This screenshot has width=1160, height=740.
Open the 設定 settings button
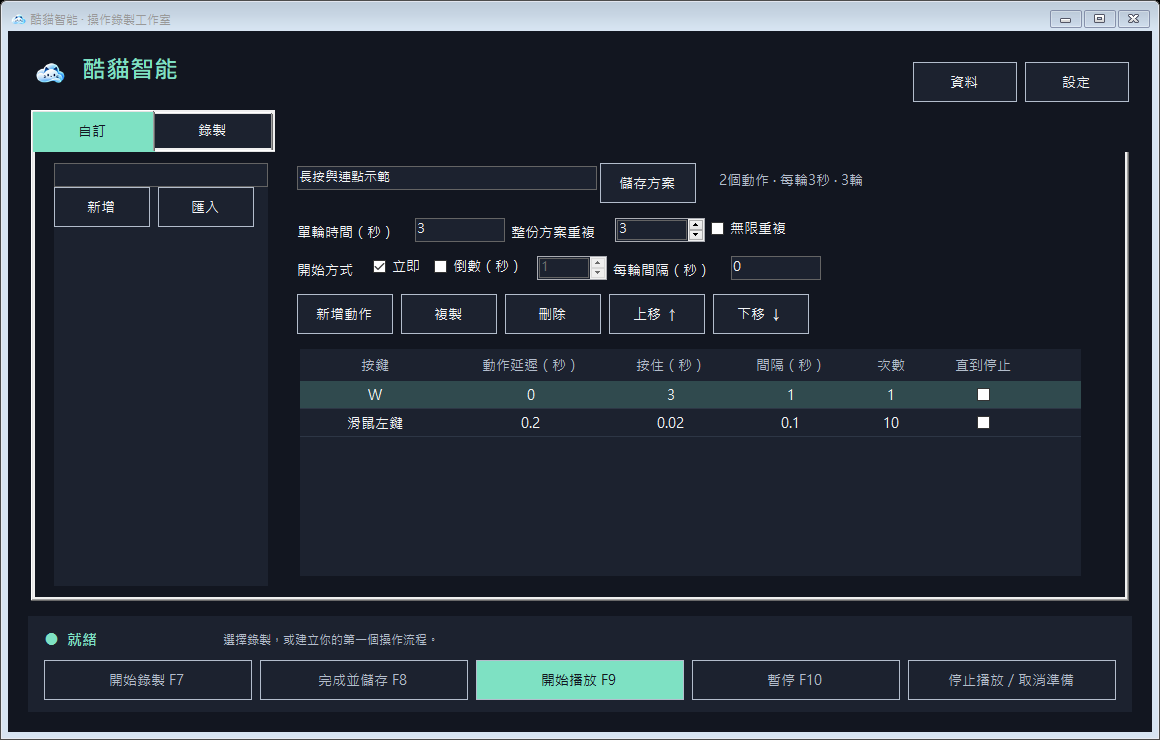[x=1076, y=82]
